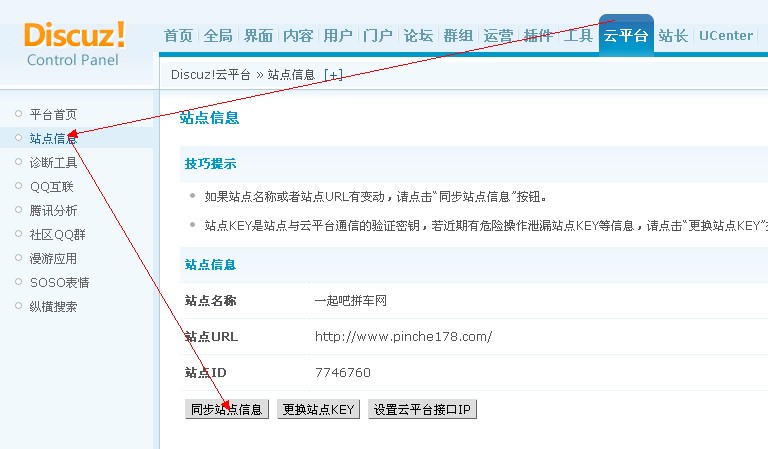Open 漫游应用 in the sidebar
The height and width of the screenshot is (449, 768).
tap(53, 259)
